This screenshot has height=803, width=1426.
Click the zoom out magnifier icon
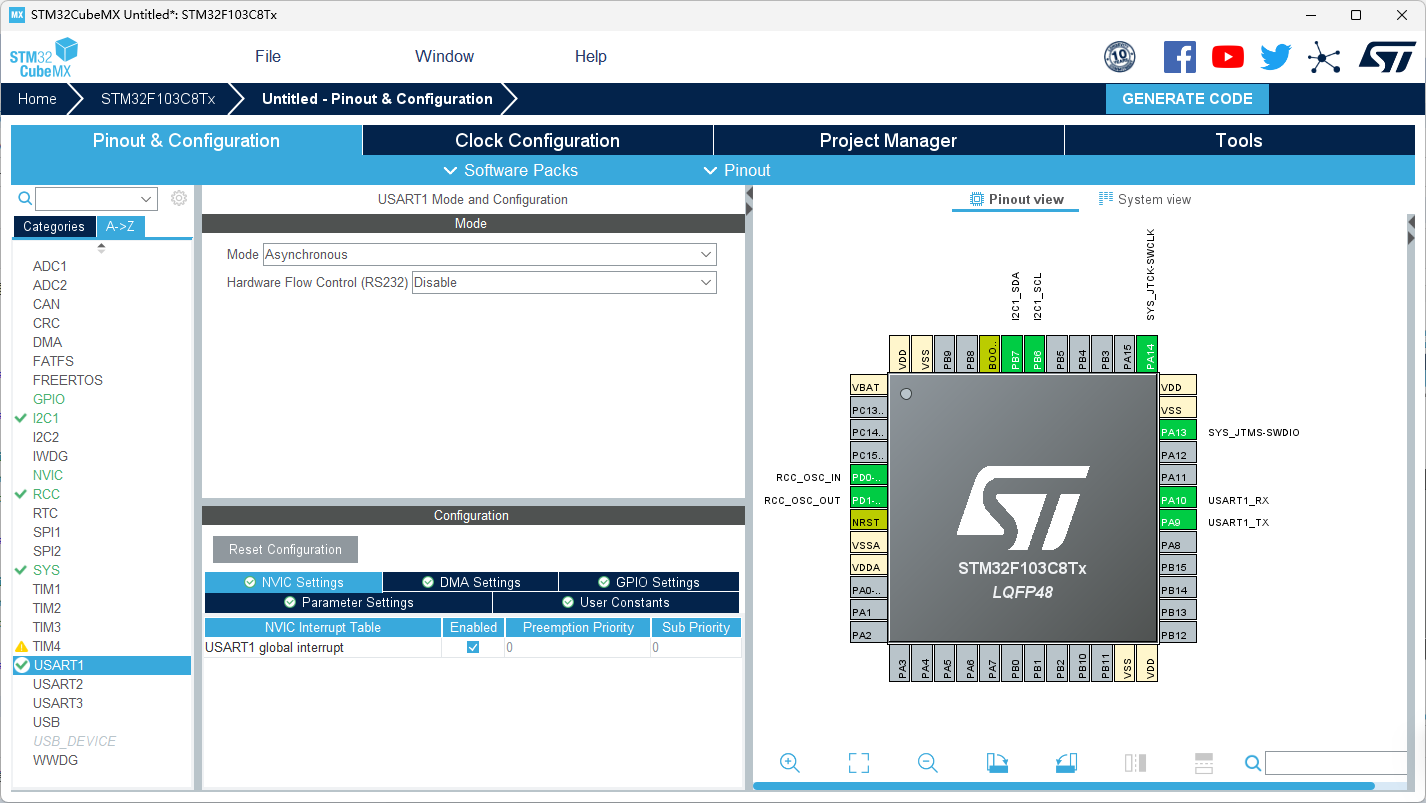[927, 762]
